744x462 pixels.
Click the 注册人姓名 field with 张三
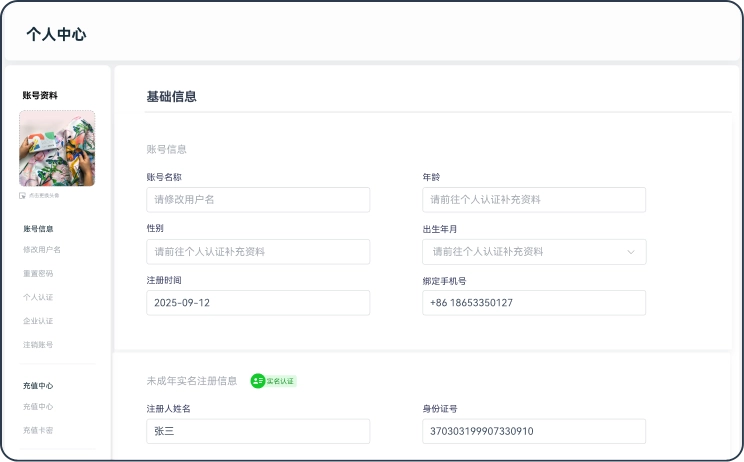pos(258,431)
